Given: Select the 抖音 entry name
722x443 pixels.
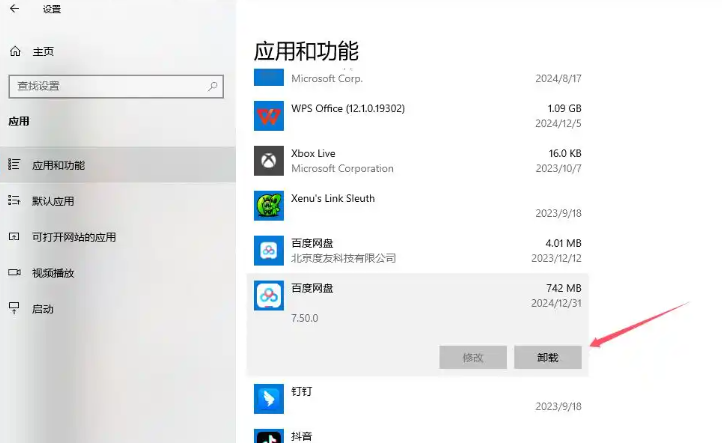Looking at the screenshot, I should [302, 436].
